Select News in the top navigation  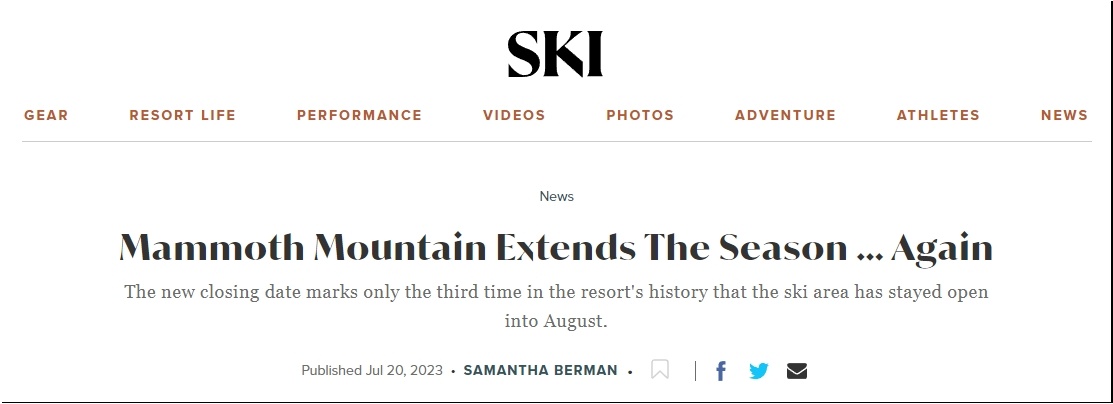(1064, 115)
